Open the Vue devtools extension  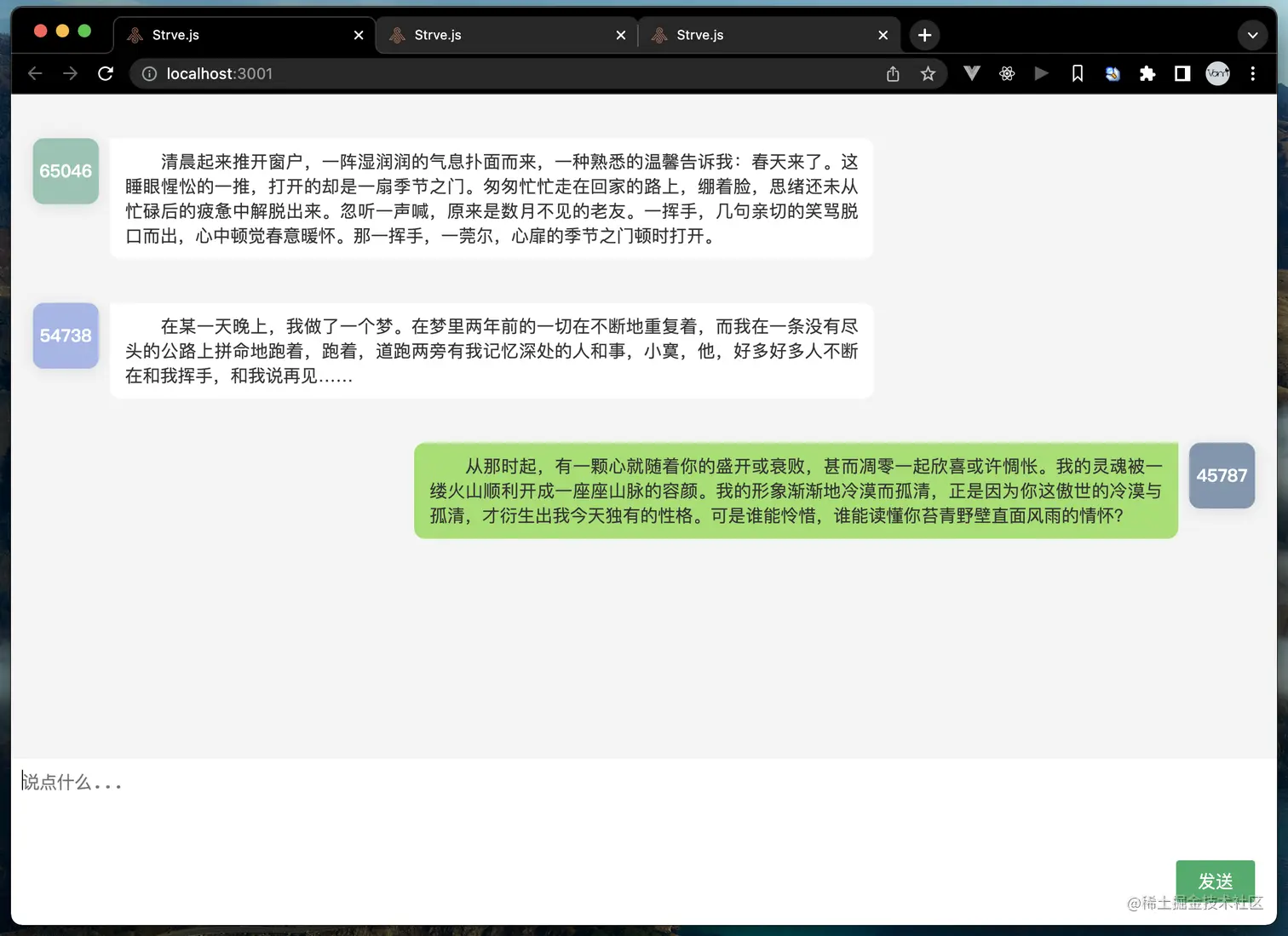971,73
